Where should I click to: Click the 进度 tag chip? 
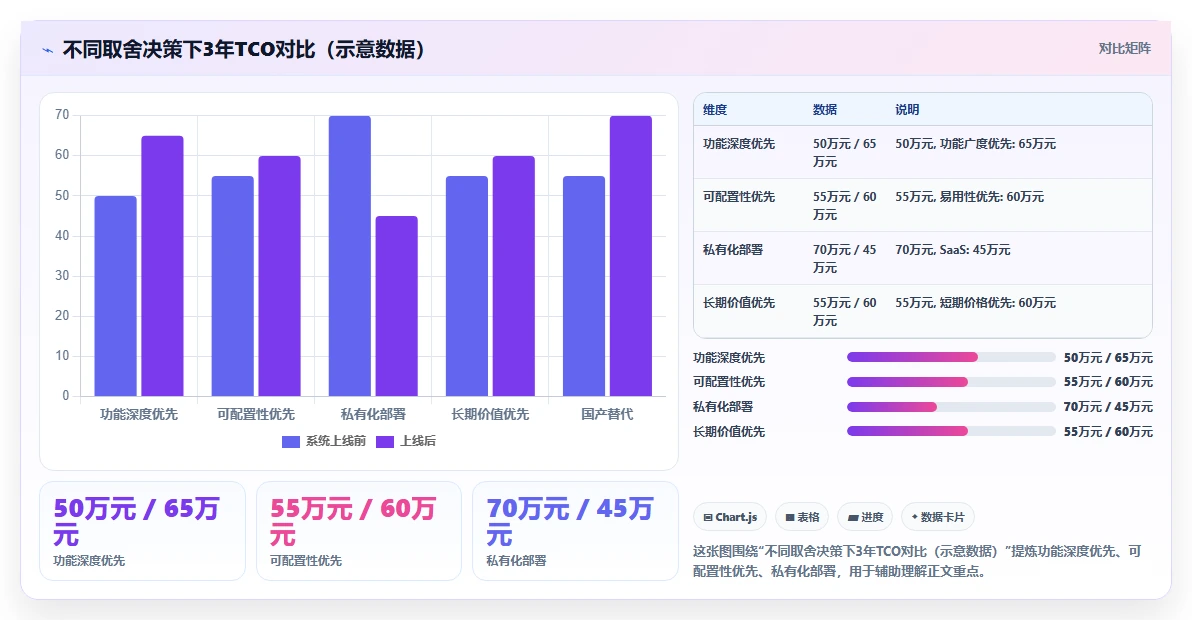click(865, 517)
